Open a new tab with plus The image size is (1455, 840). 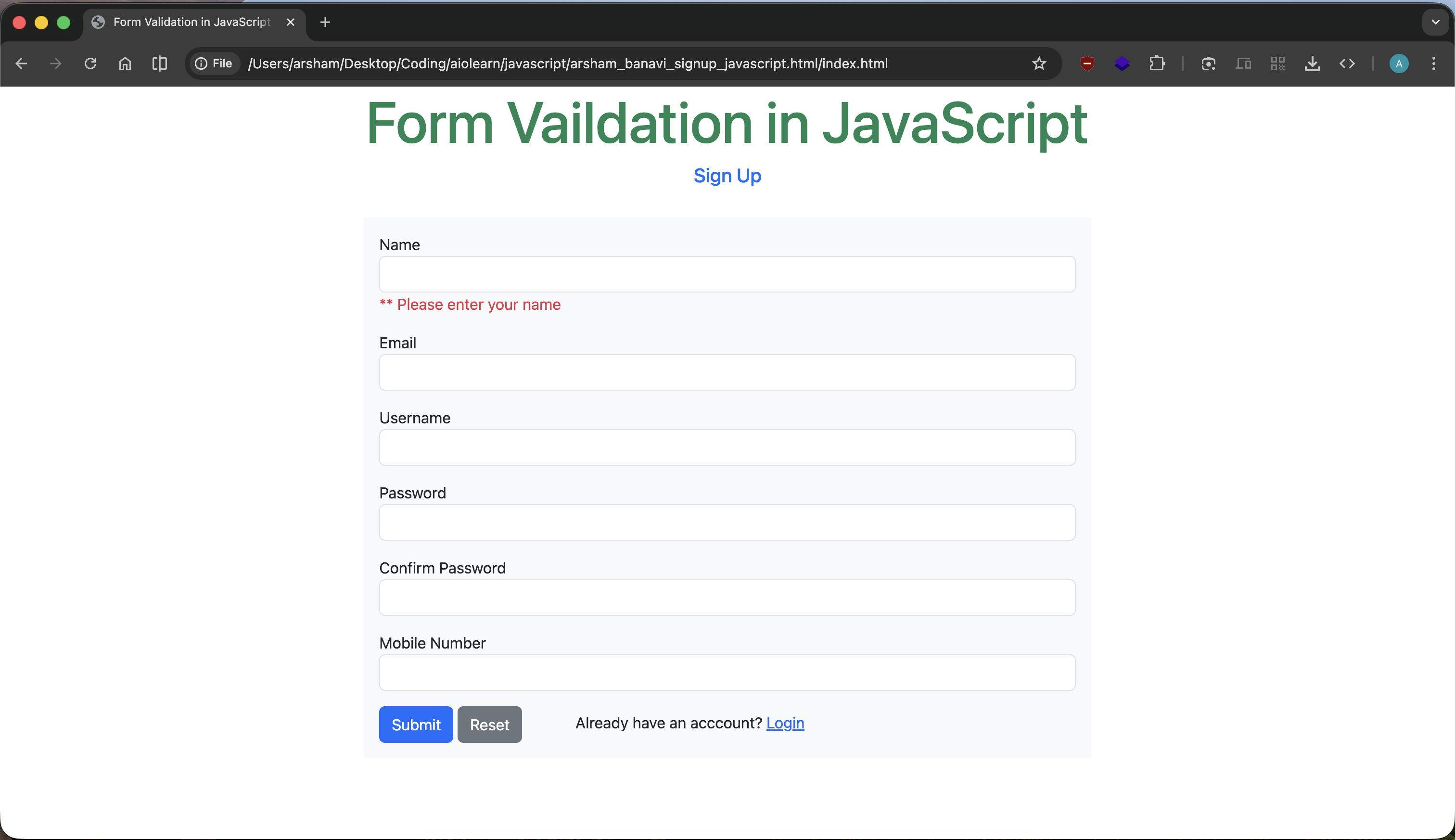(x=325, y=22)
